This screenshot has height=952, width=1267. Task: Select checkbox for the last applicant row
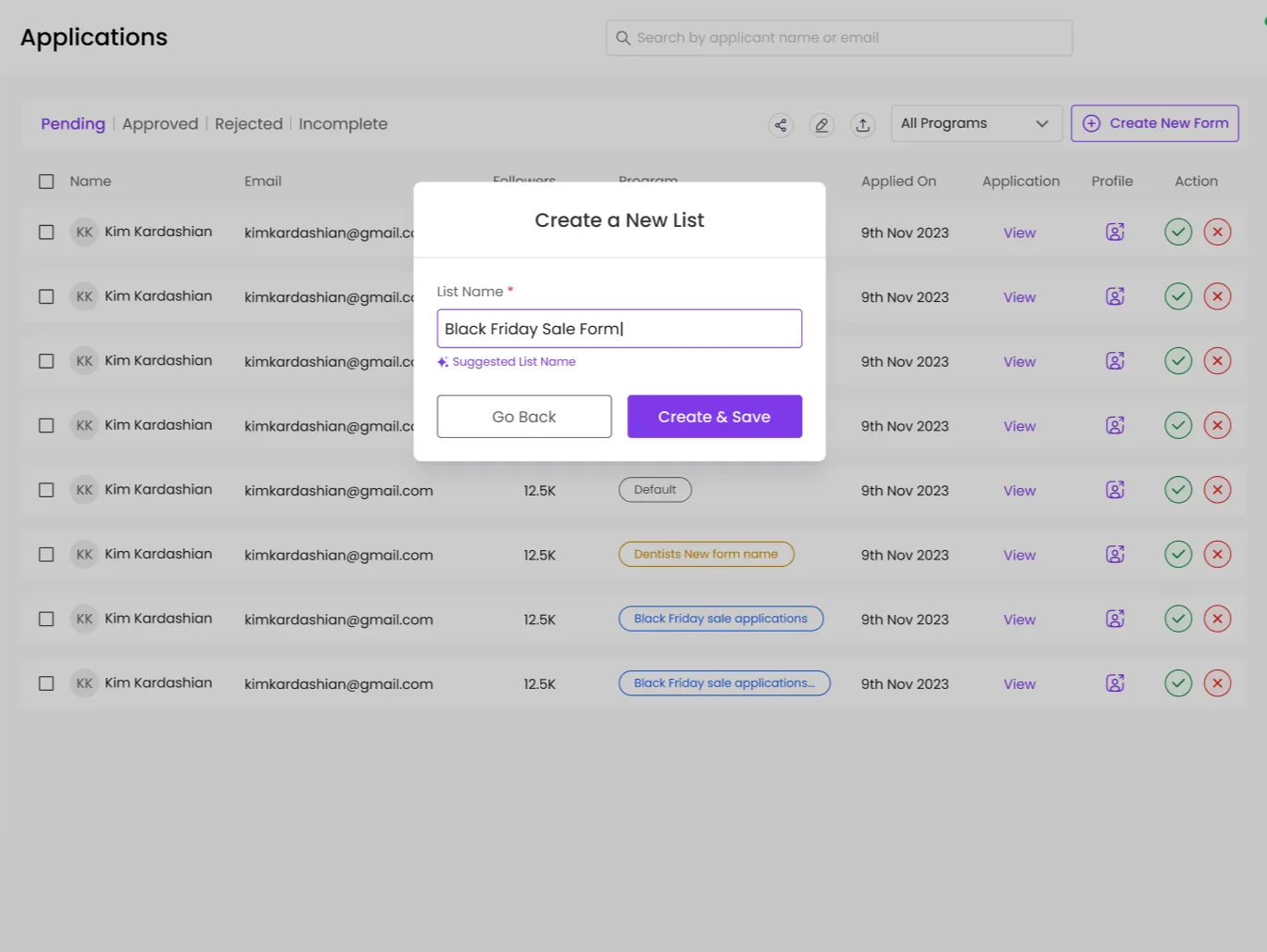coord(46,683)
